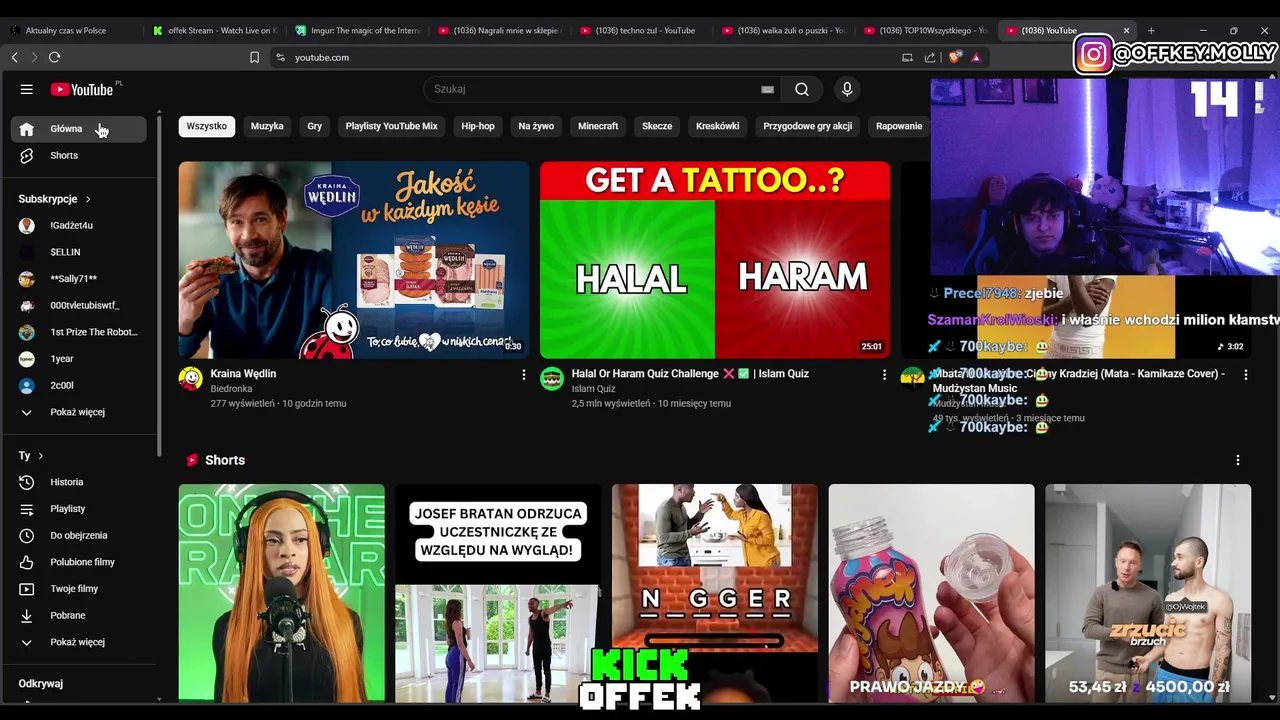Open Kraina Wędlin video options (three dots)
This screenshot has height=720, width=1280.
pyautogui.click(x=523, y=374)
